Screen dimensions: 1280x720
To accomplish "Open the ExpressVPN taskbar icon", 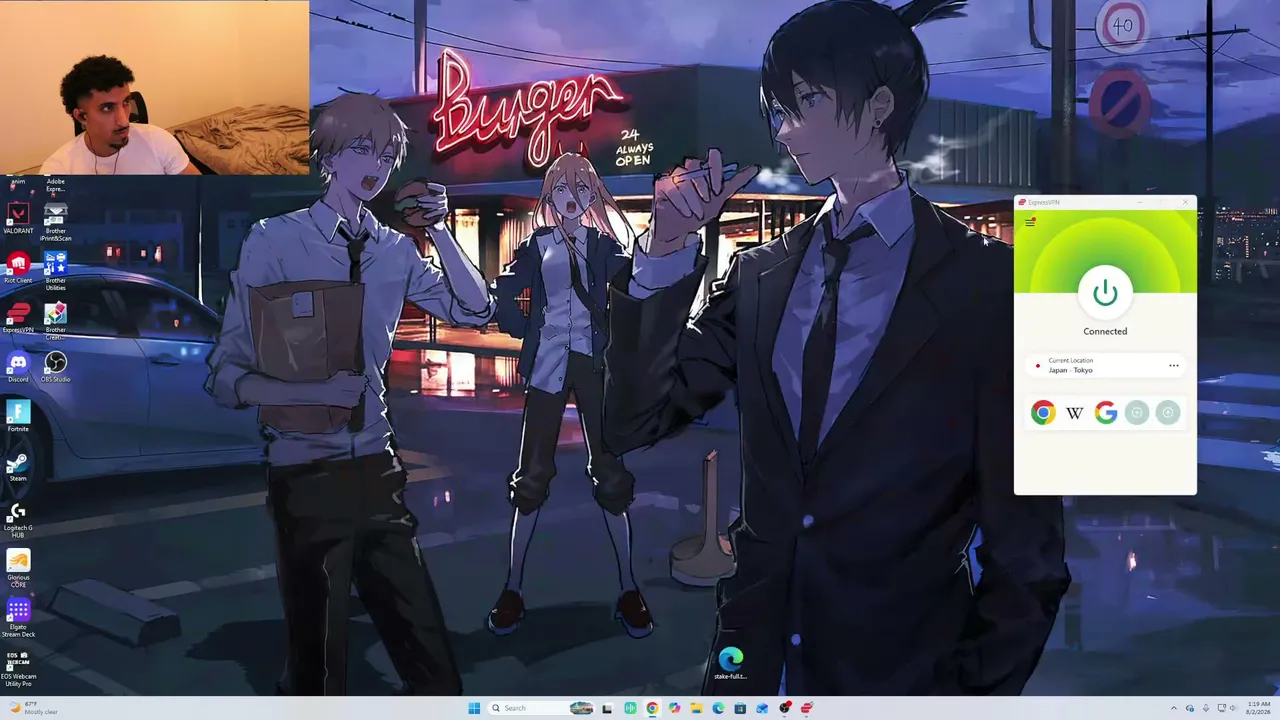I will click(806, 708).
